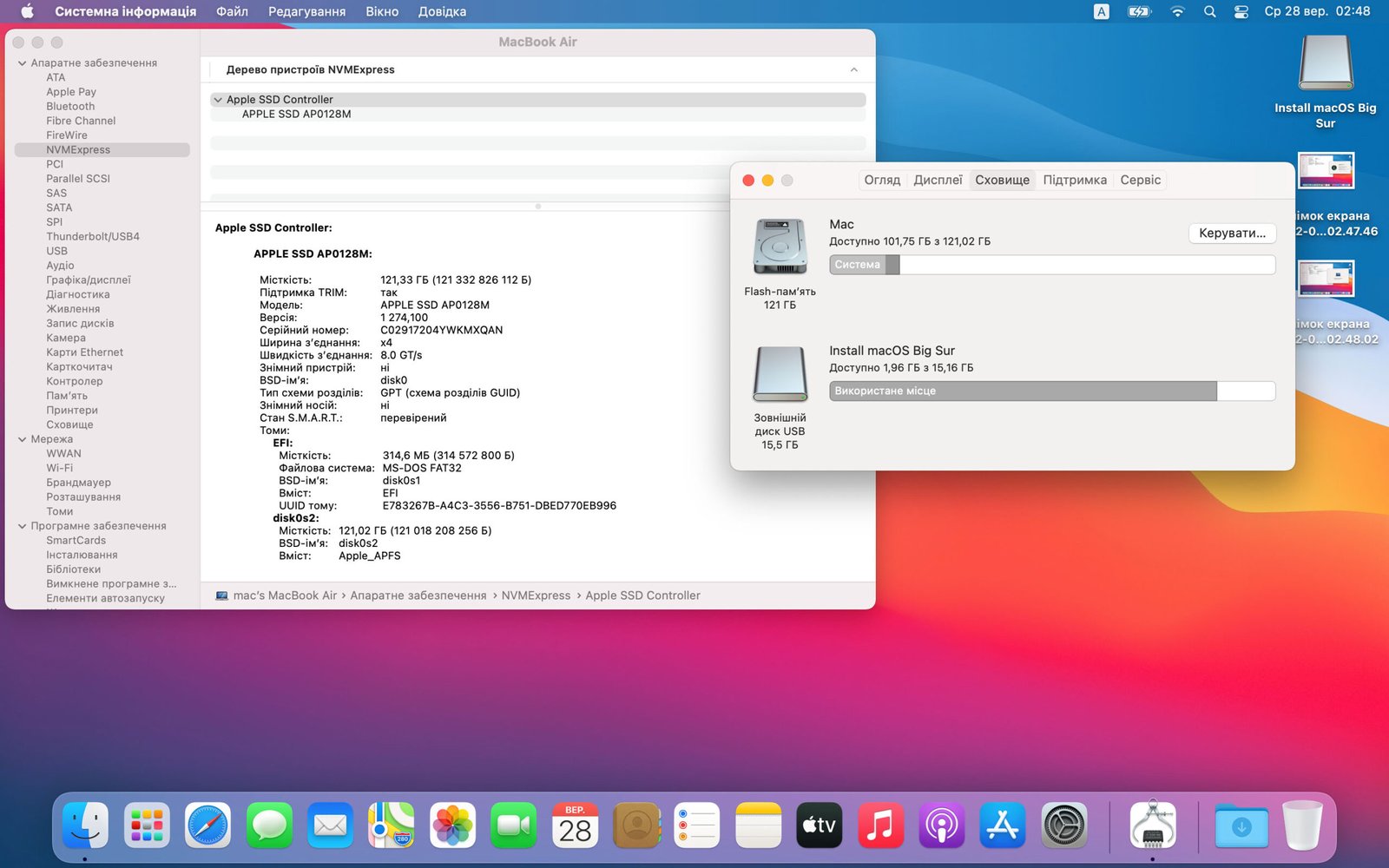1389x868 pixels.
Task: Click NVMExpress in the path bar
Action: (536, 595)
